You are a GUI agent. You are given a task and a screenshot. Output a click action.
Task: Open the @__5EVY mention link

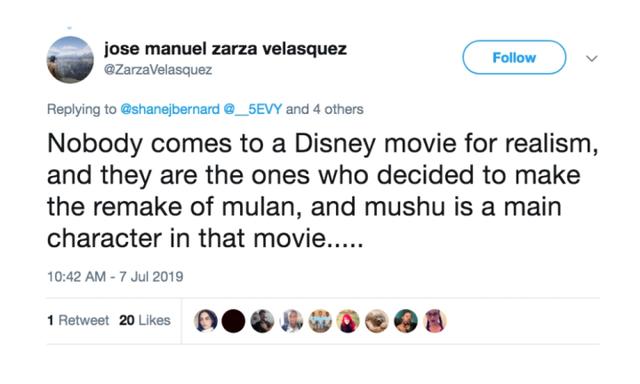coord(253,109)
